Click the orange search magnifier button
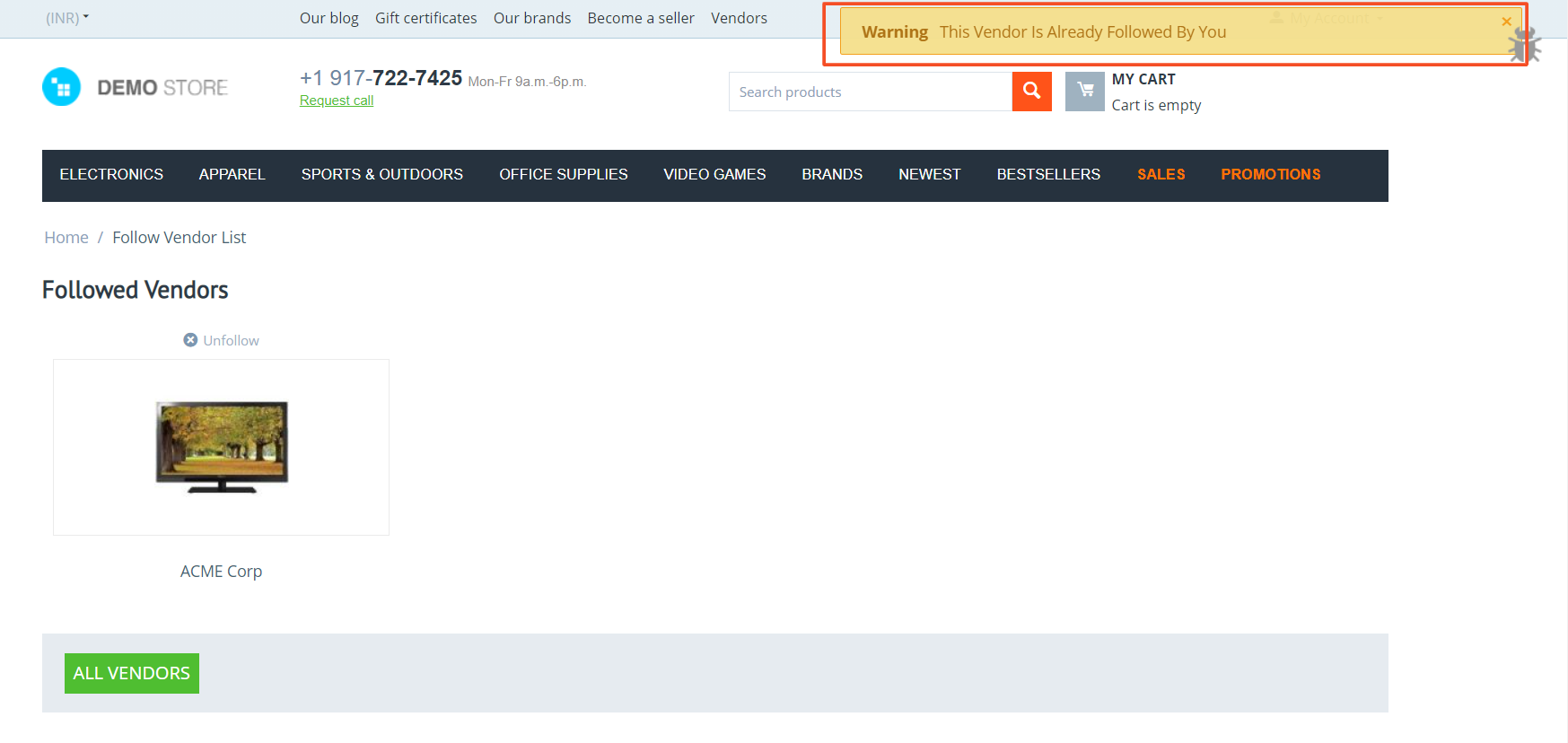 point(1031,92)
